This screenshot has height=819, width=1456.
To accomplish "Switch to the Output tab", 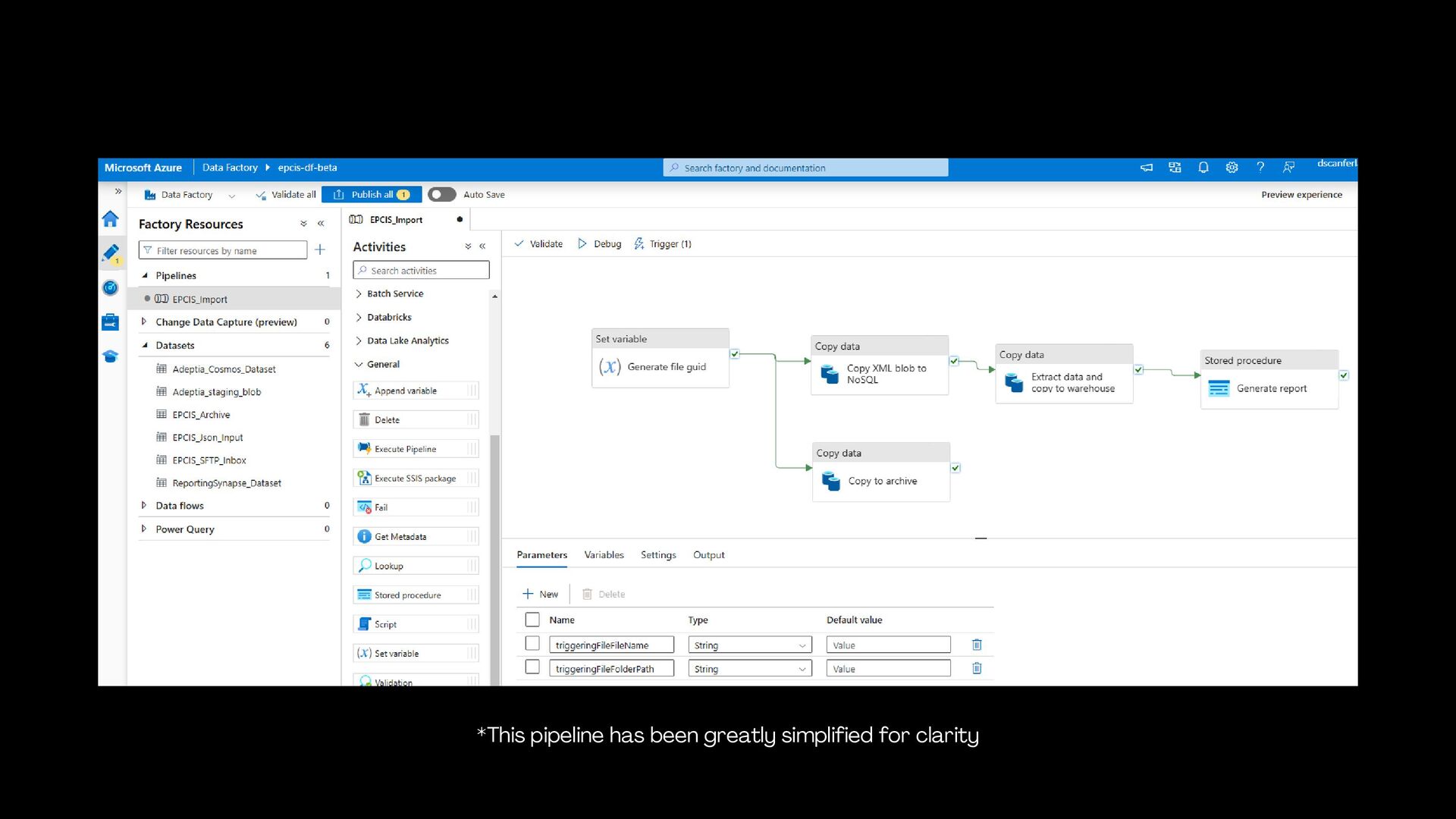I will pyautogui.click(x=708, y=555).
